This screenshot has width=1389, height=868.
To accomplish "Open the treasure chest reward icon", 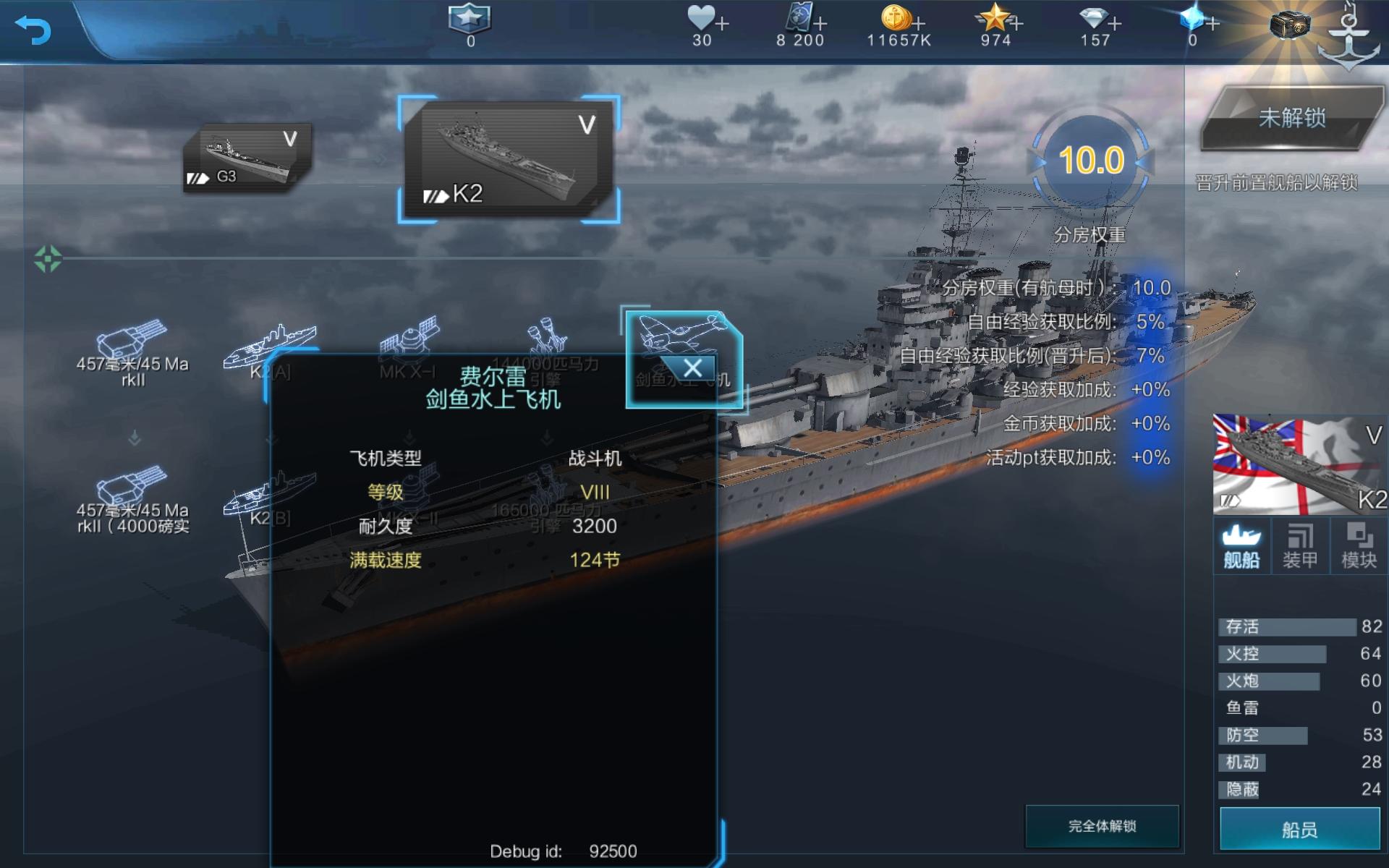I will (x=1290, y=25).
